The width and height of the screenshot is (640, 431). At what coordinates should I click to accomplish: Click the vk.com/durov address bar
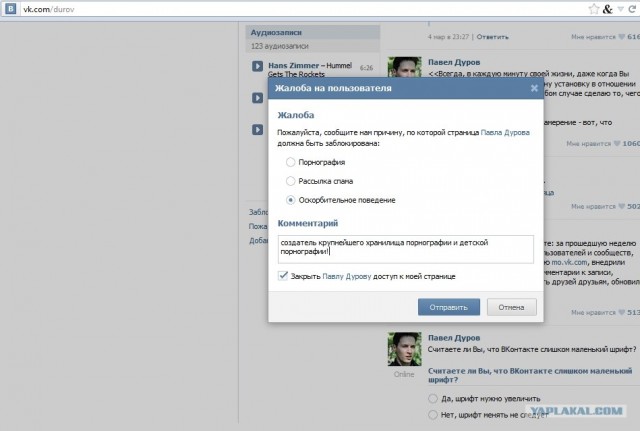coord(302,9)
